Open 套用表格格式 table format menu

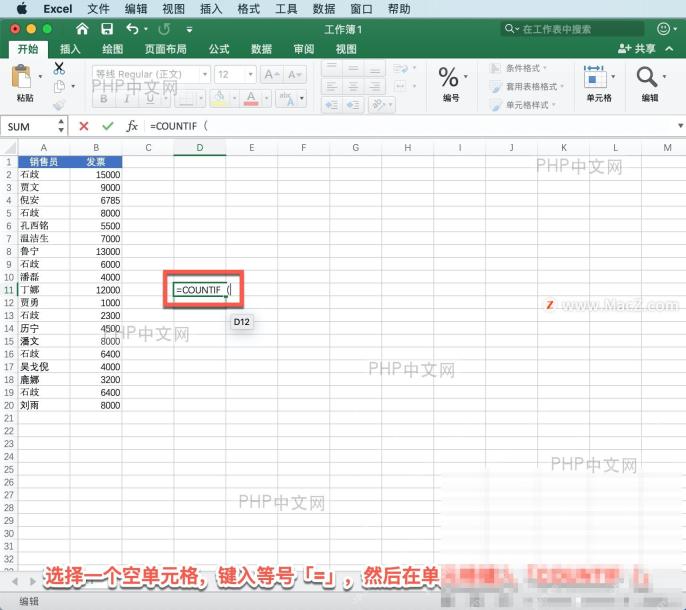[x=528, y=87]
